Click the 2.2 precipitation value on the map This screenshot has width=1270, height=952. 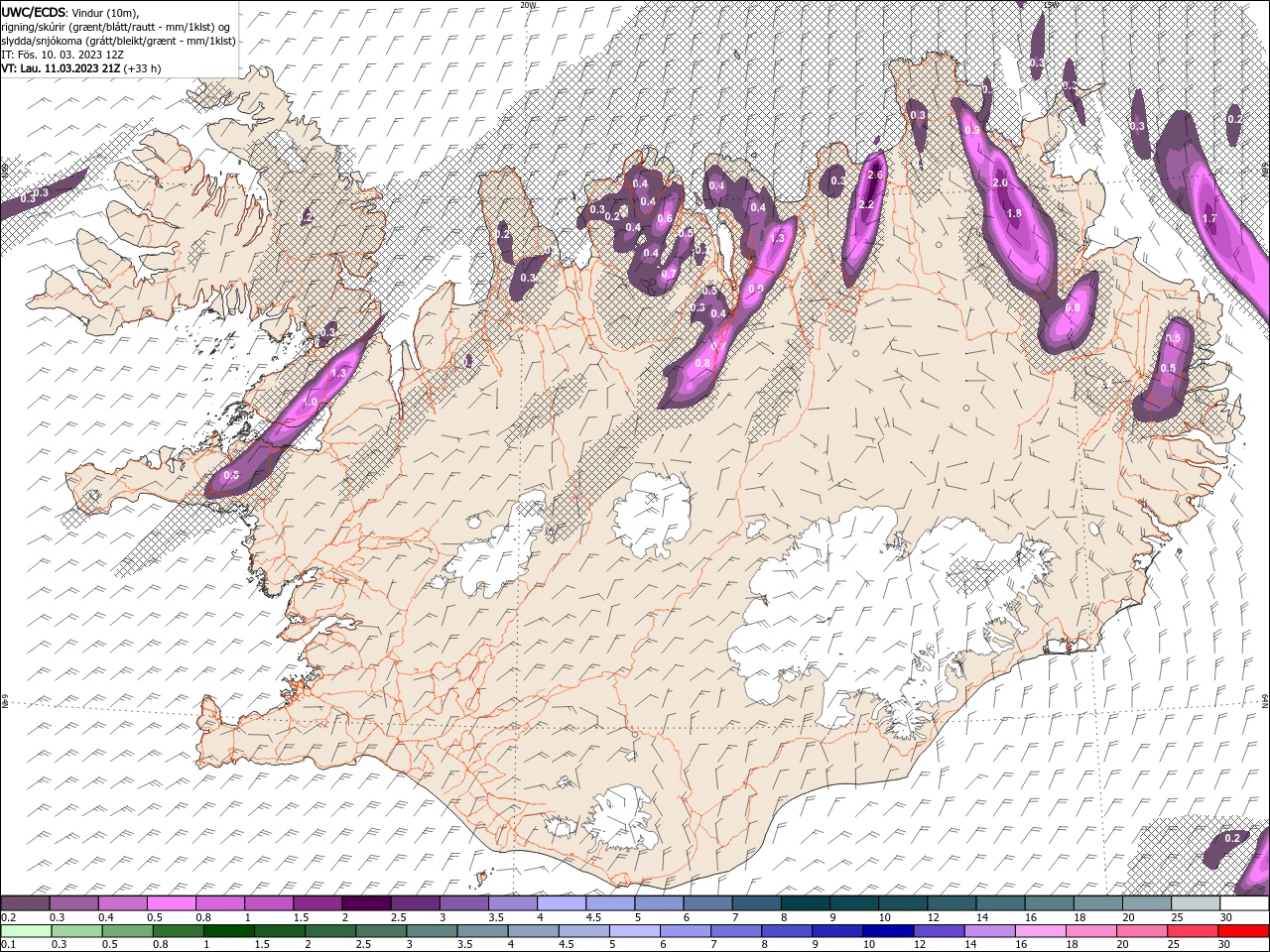click(866, 204)
